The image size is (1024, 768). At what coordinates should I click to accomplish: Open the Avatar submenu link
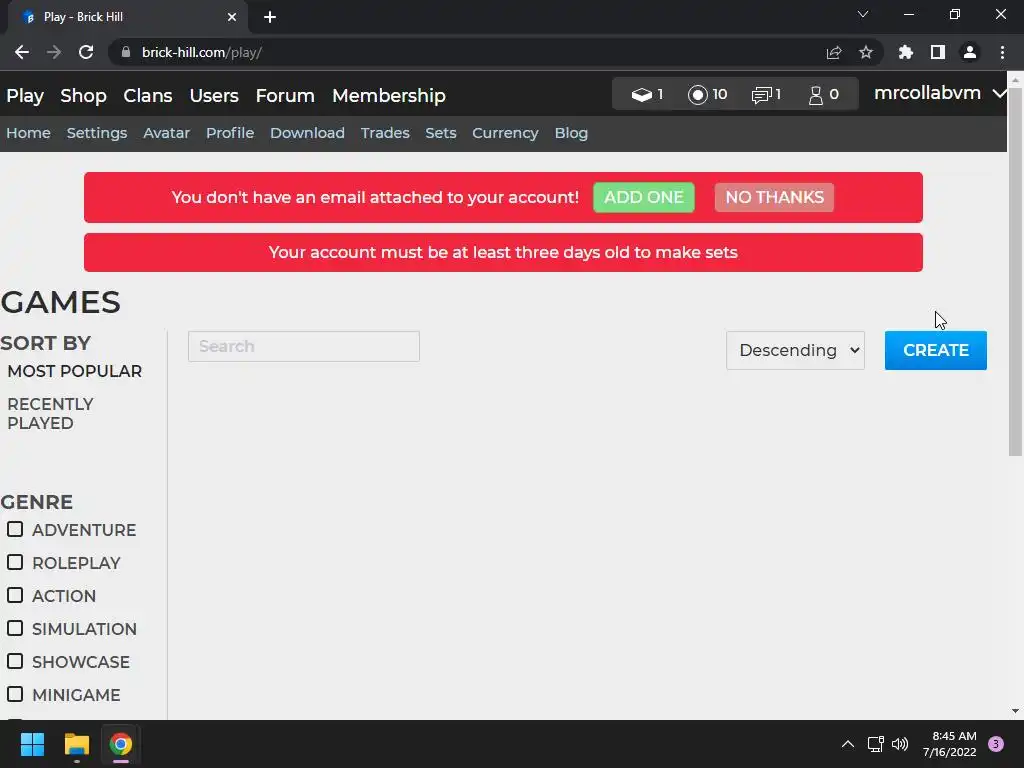click(x=167, y=133)
